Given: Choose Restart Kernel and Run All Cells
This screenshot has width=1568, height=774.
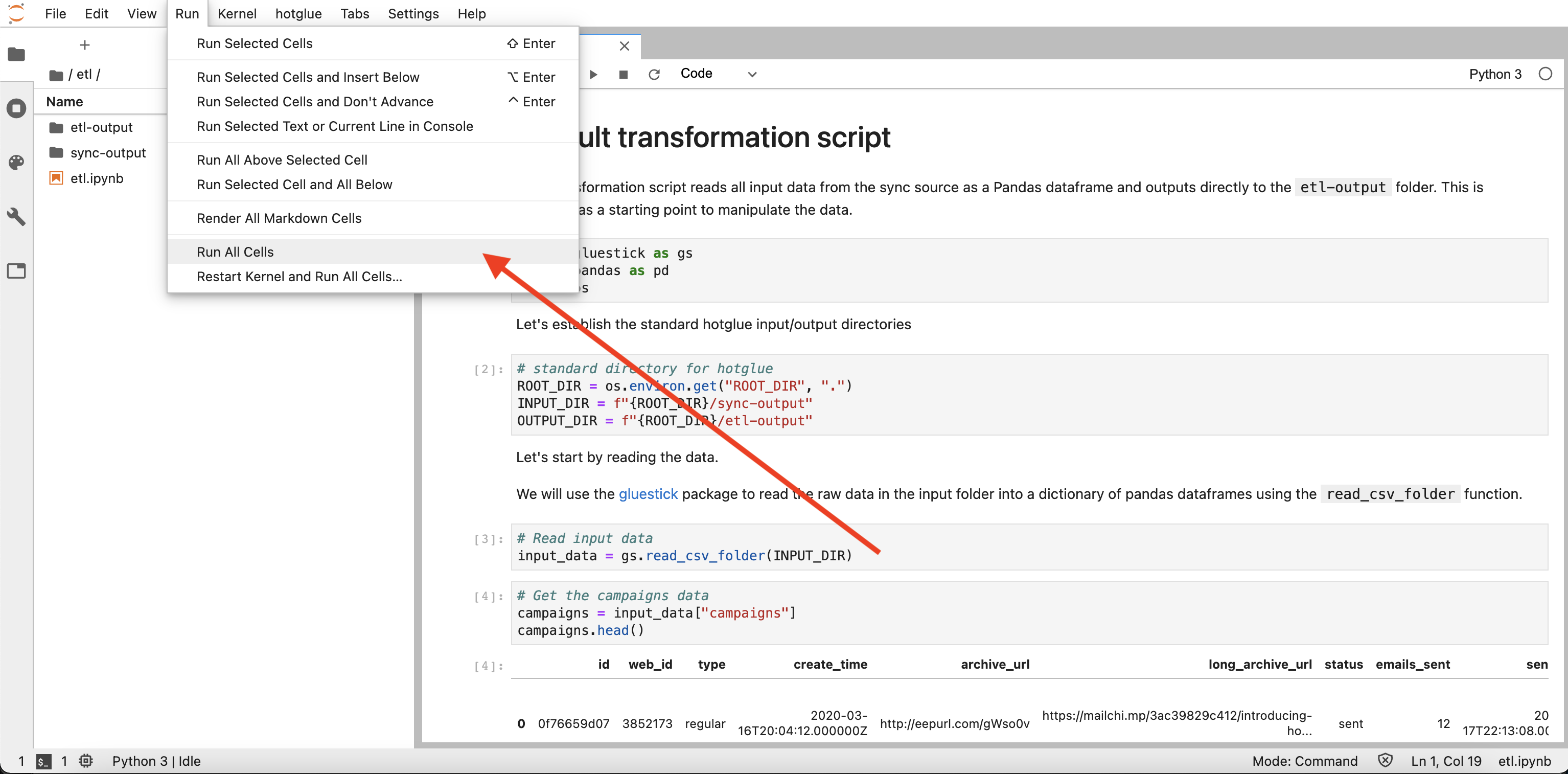Looking at the screenshot, I should click(x=299, y=277).
